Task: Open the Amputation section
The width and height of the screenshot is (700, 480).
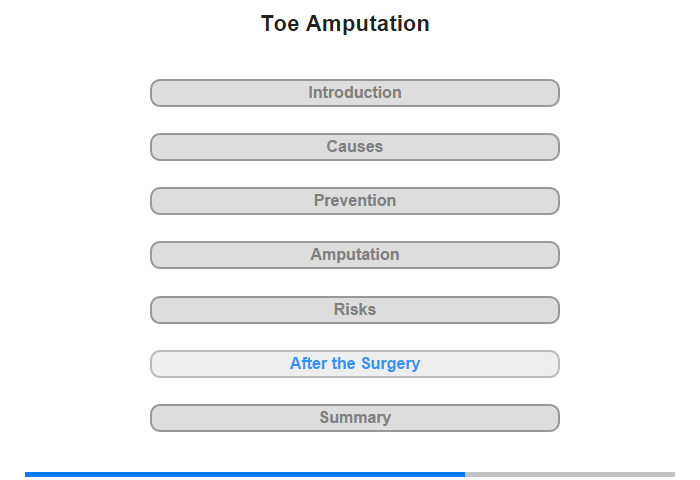Action: pos(354,255)
